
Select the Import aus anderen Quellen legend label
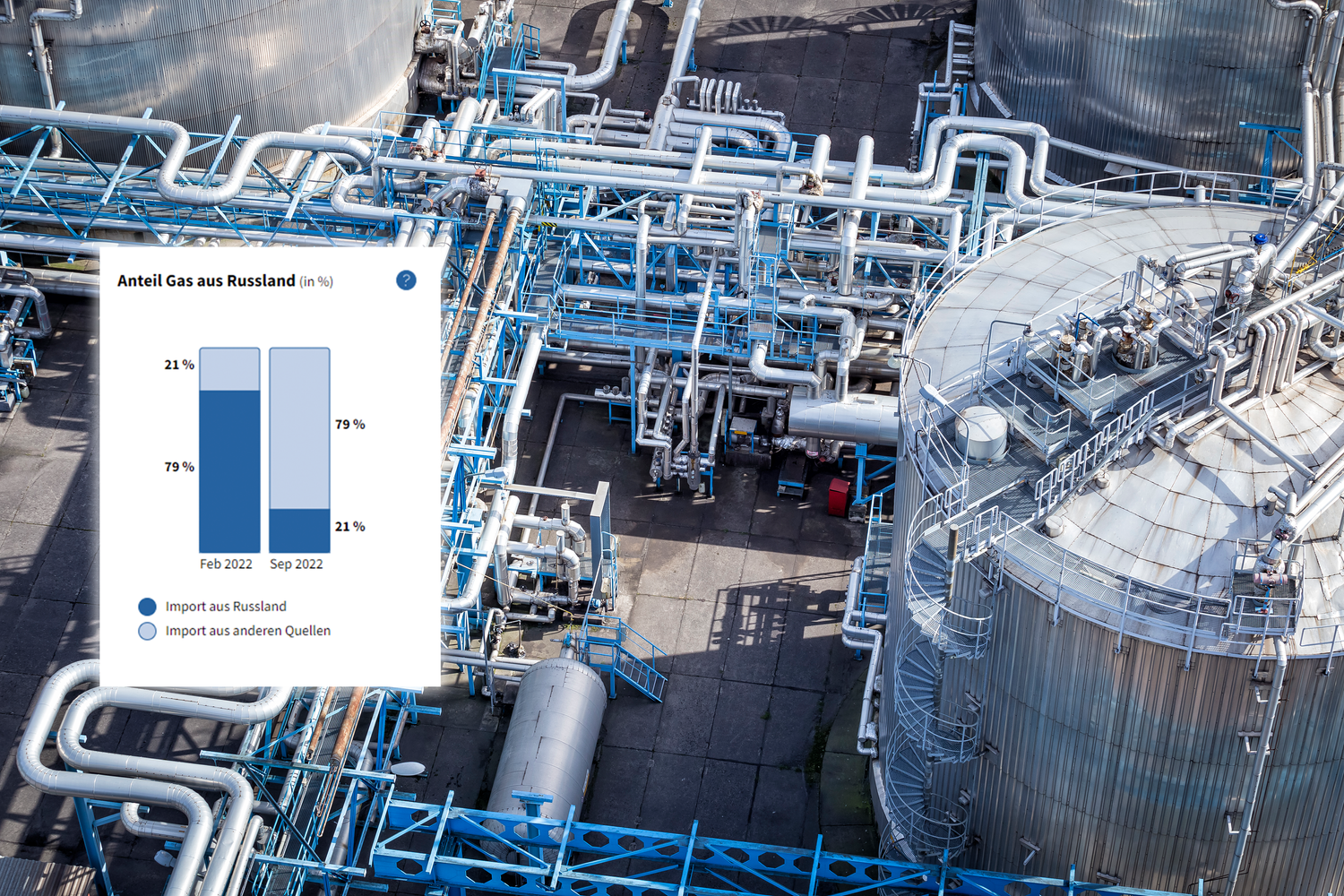[x=247, y=631]
